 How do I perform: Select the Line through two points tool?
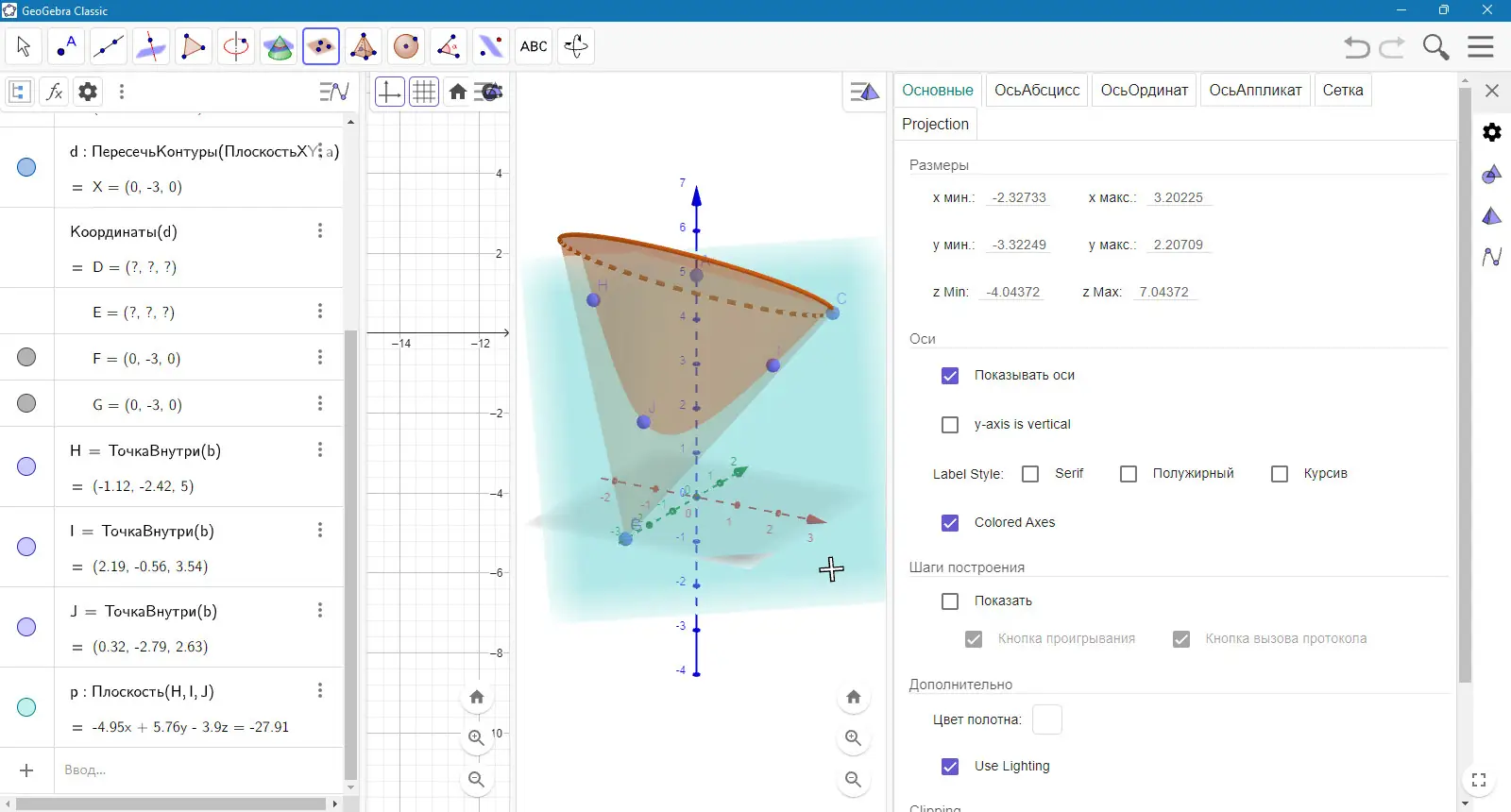coord(109,46)
